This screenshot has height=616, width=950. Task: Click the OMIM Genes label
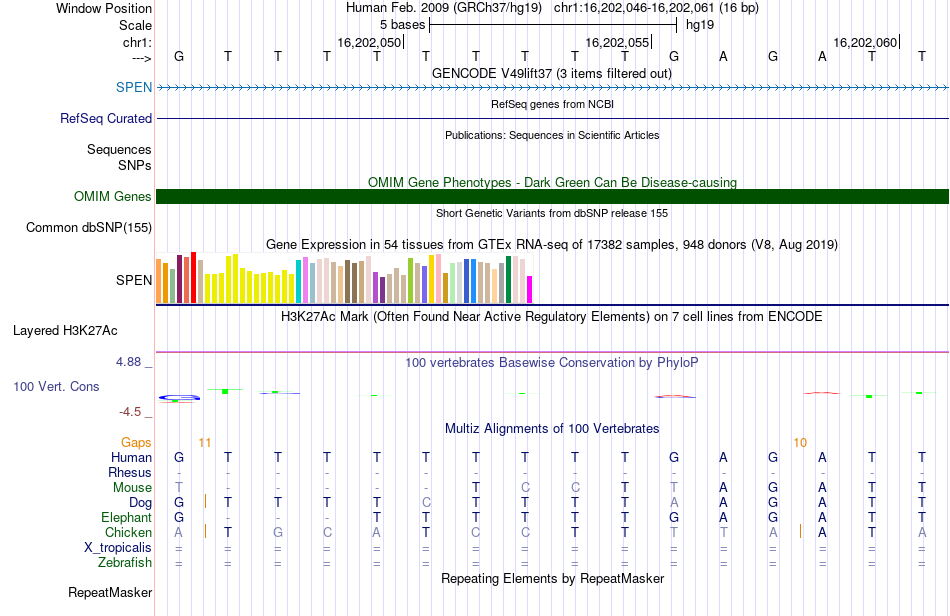click(112, 196)
